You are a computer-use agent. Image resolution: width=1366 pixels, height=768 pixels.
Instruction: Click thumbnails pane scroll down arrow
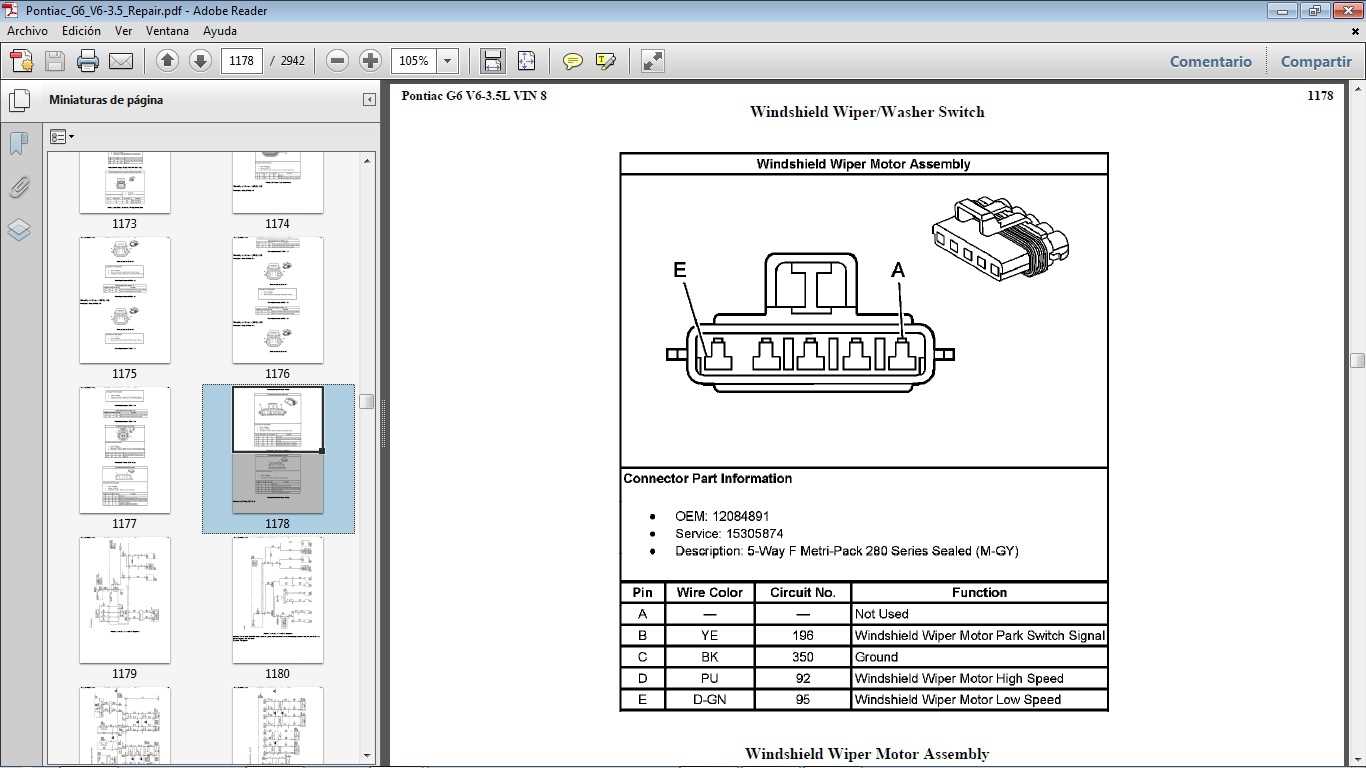367,755
